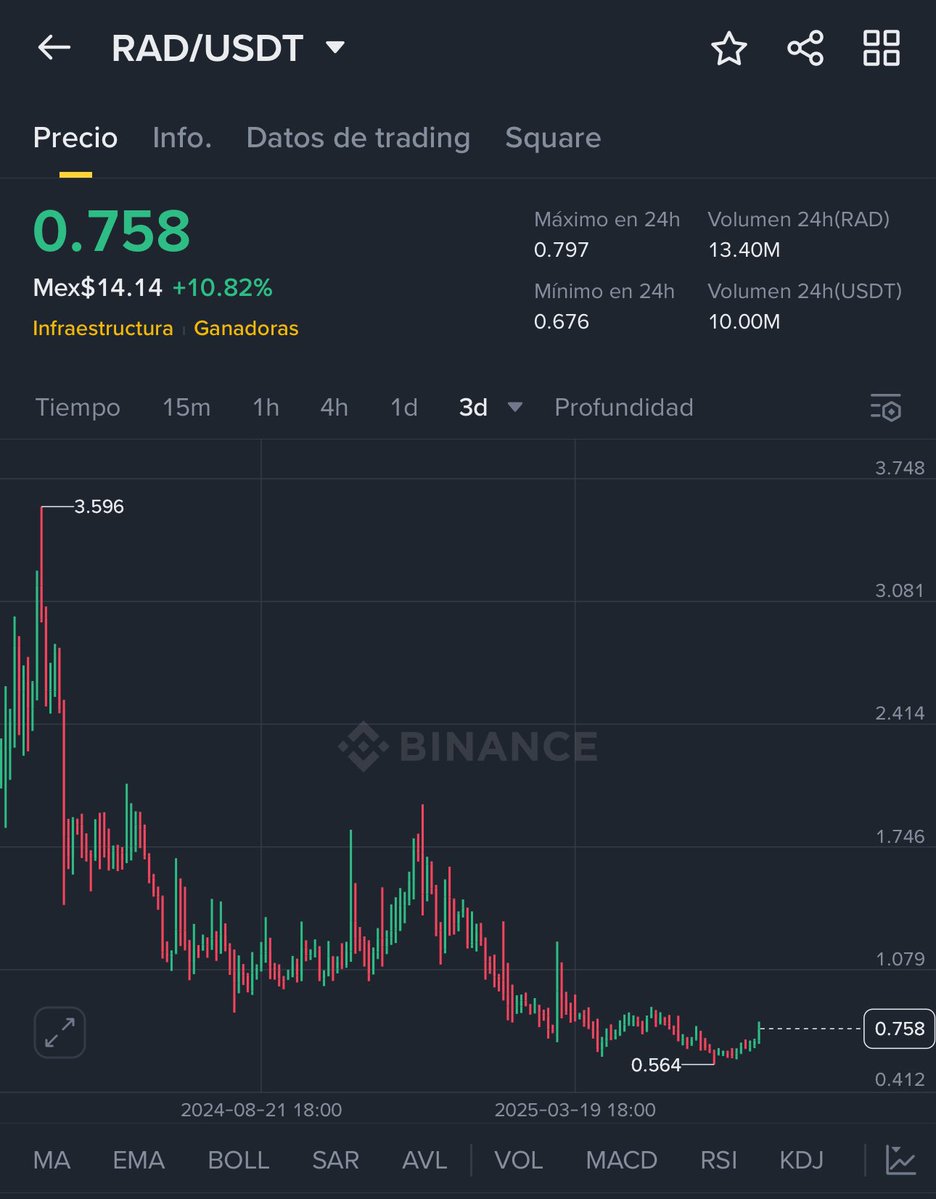This screenshot has width=936, height=1199.
Task: Open the Infraestructura category tag
Action: click(102, 328)
